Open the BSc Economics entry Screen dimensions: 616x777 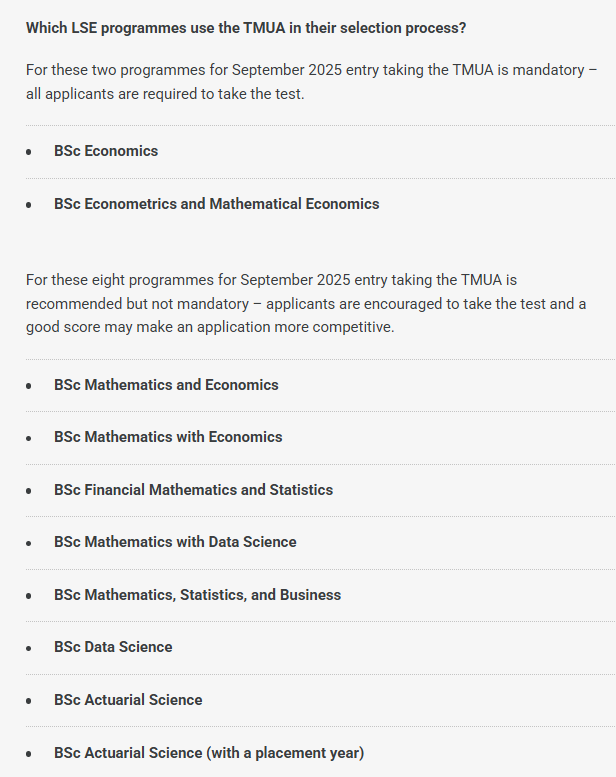(x=106, y=151)
